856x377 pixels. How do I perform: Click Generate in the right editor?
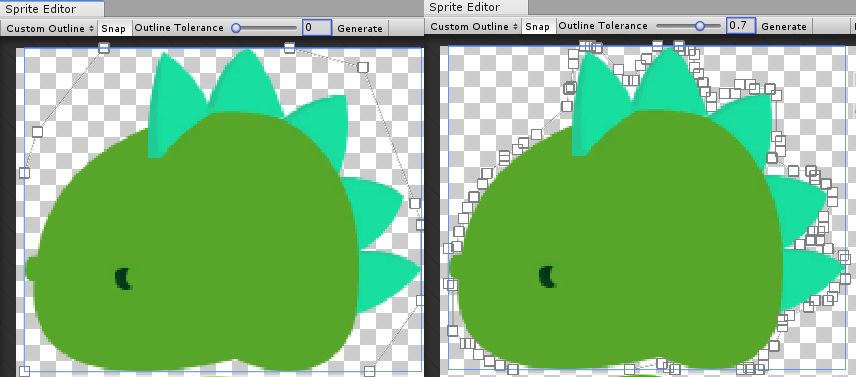pyautogui.click(x=784, y=26)
